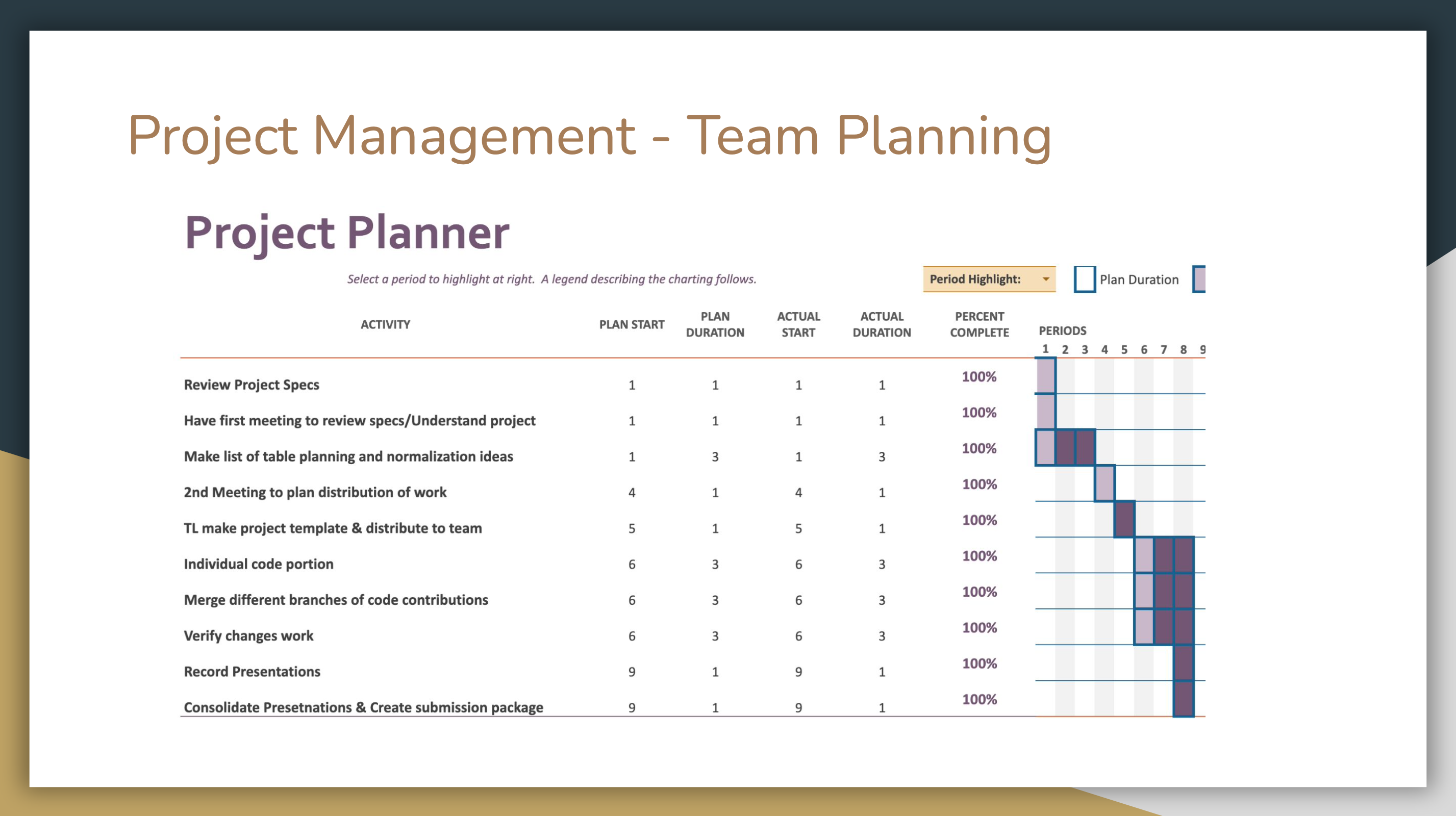Click plan duration cell for Merge different branches
This screenshot has height=816, width=1456.
pos(714,600)
